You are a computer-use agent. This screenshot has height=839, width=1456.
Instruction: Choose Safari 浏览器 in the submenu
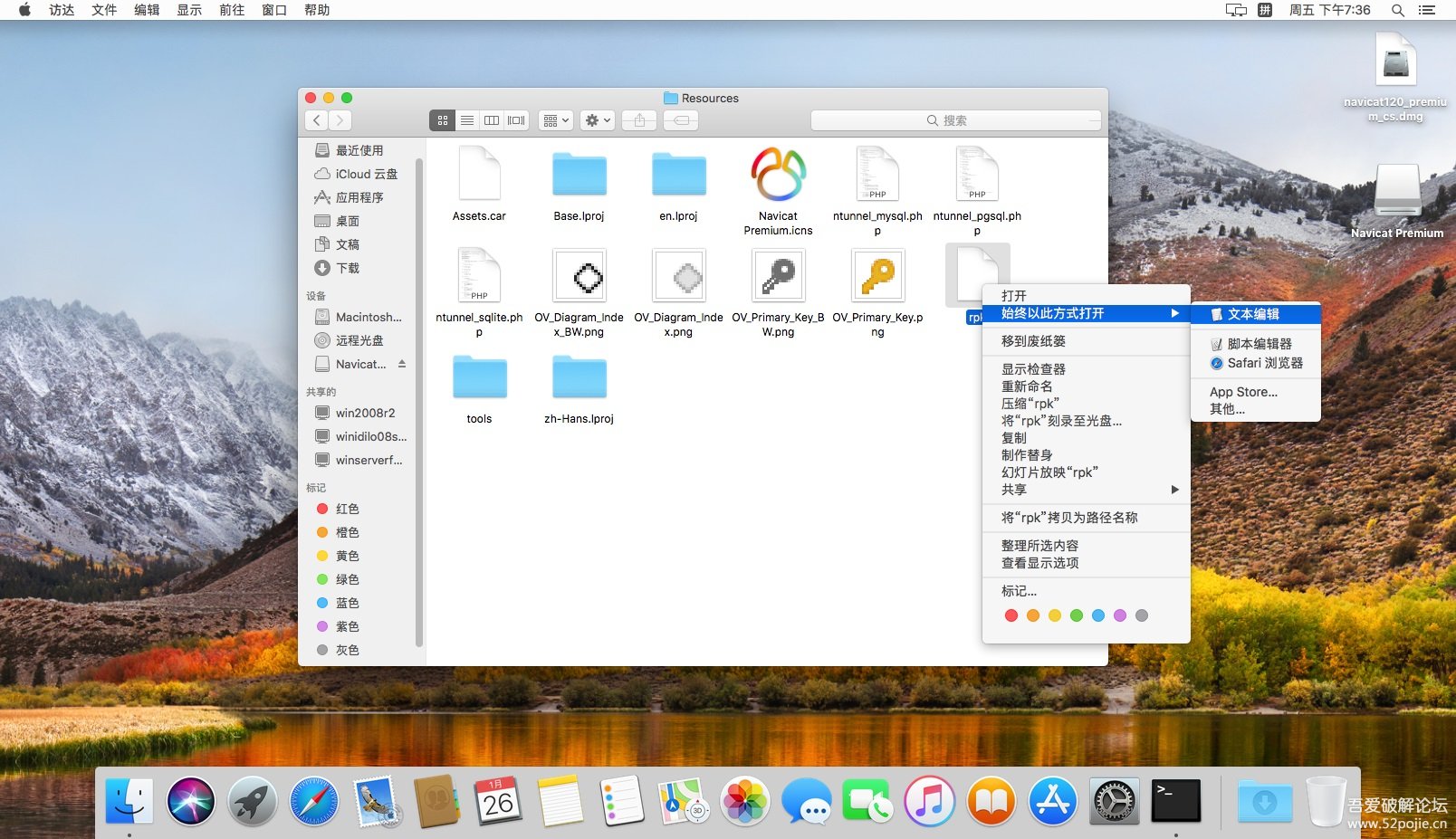(1255, 363)
